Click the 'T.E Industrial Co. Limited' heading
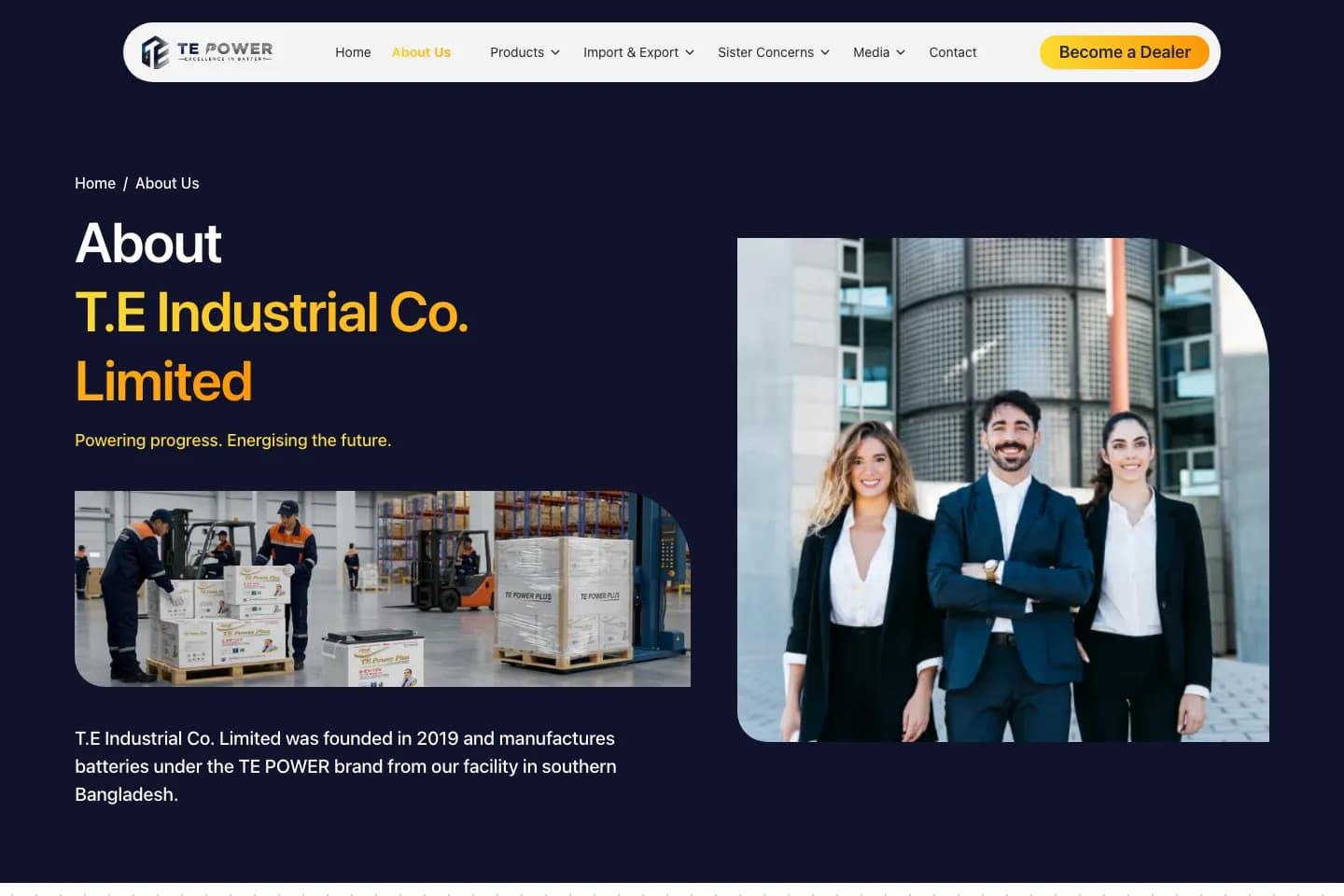 click(272, 346)
